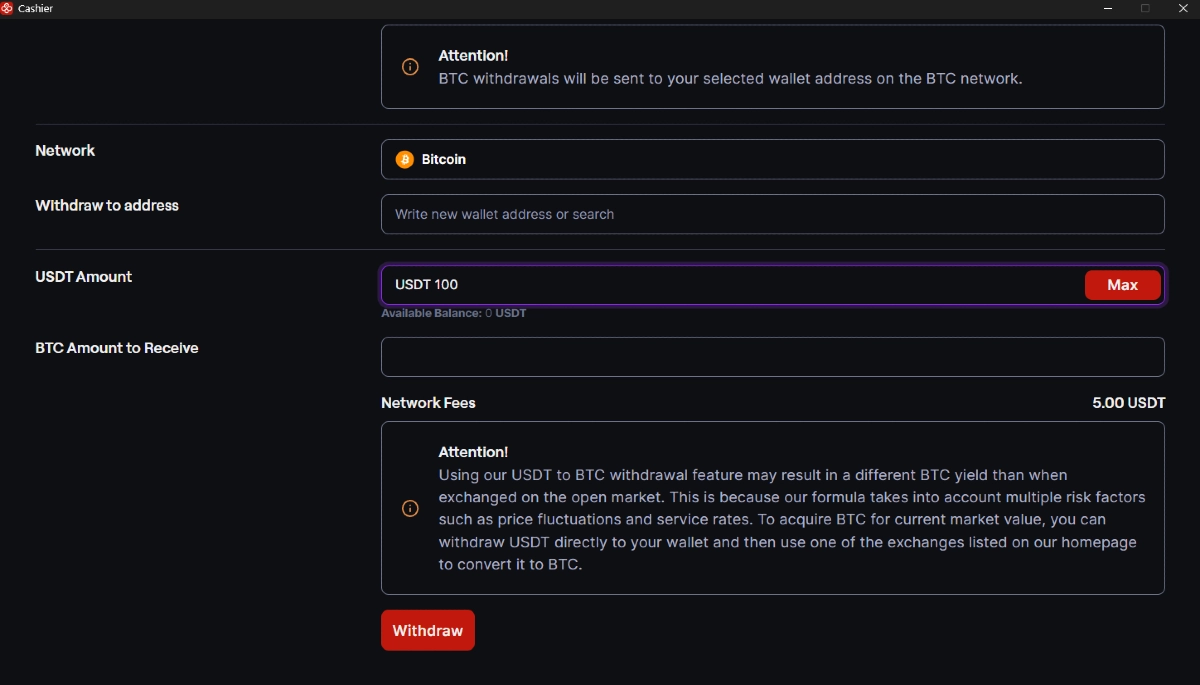Click the USDT Amount label

(x=83, y=276)
